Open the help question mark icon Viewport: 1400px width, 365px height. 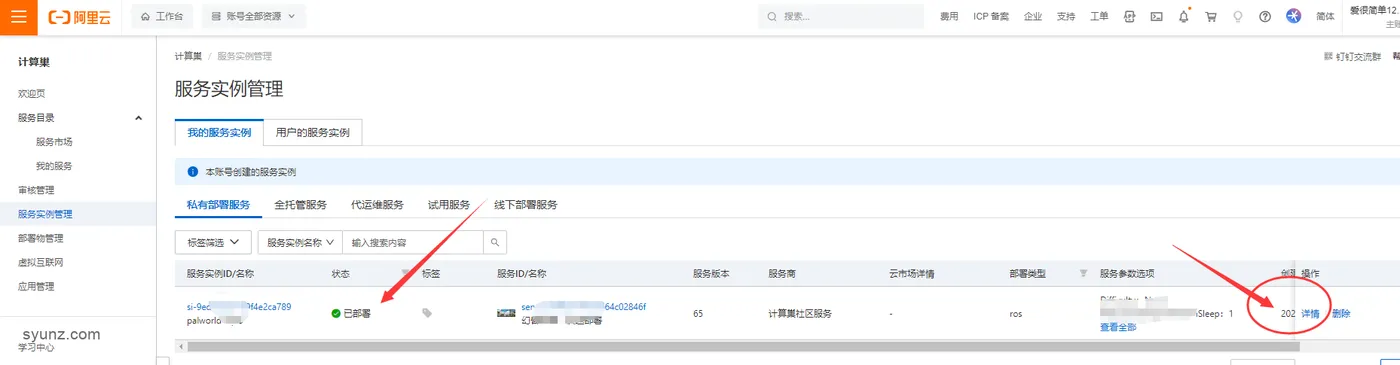click(x=1265, y=17)
